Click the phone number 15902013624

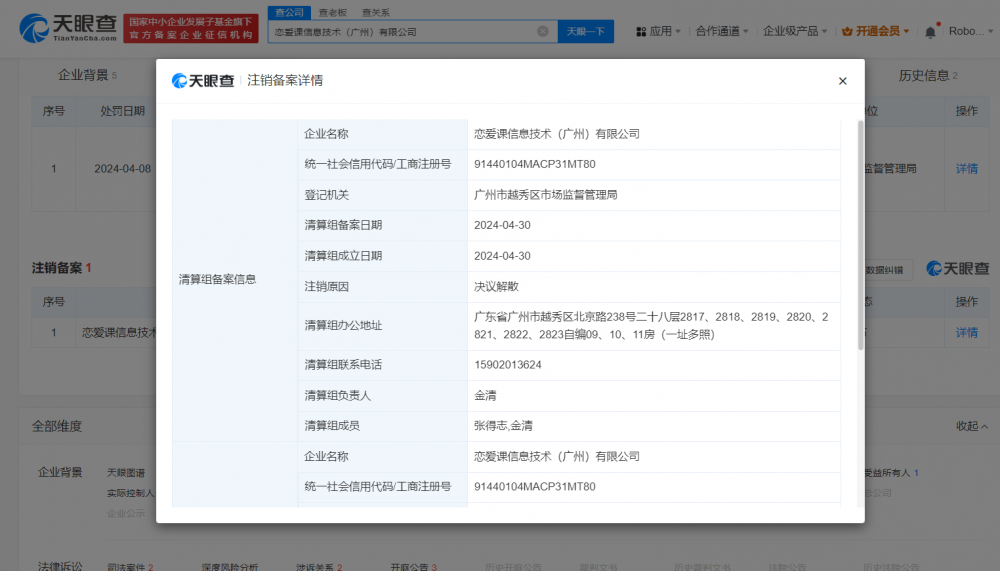pyautogui.click(x=508, y=365)
